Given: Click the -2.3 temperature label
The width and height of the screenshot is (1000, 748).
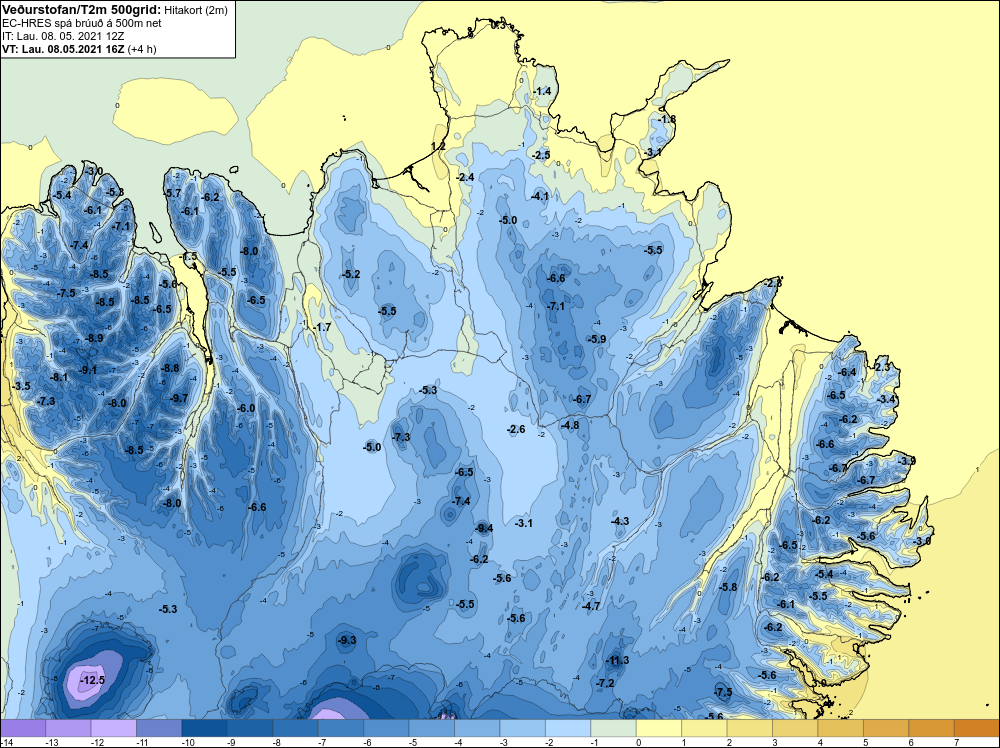Looking at the screenshot, I should pyautogui.click(x=881, y=367).
